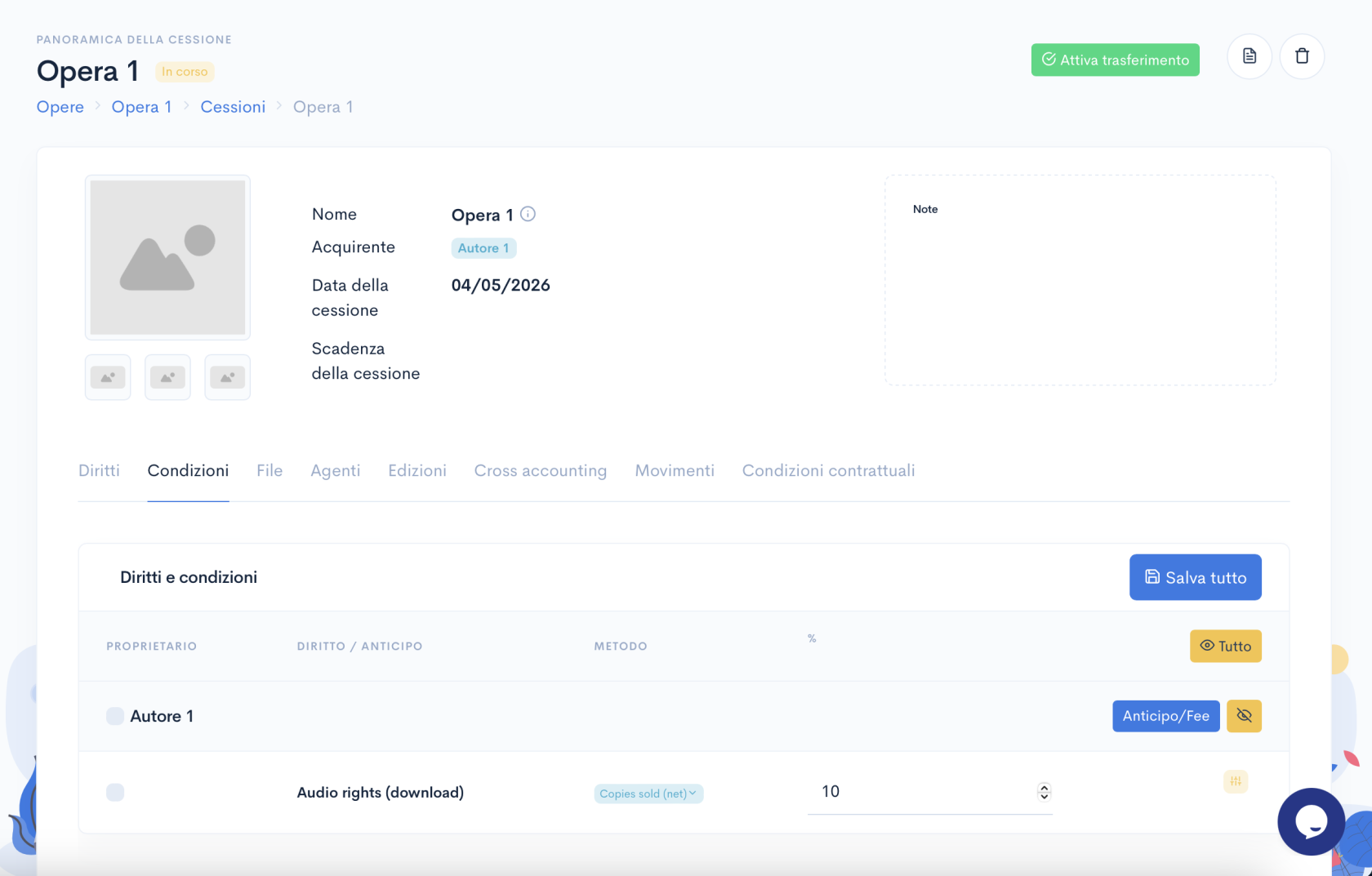Open the Copies sold (net) method dropdown

click(648, 794)
